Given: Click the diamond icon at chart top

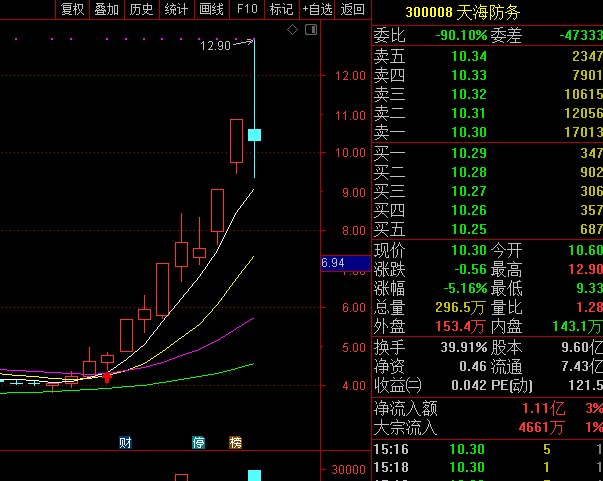Looking at the screenshot, I should pyautogui.click(x=292, y=30).
